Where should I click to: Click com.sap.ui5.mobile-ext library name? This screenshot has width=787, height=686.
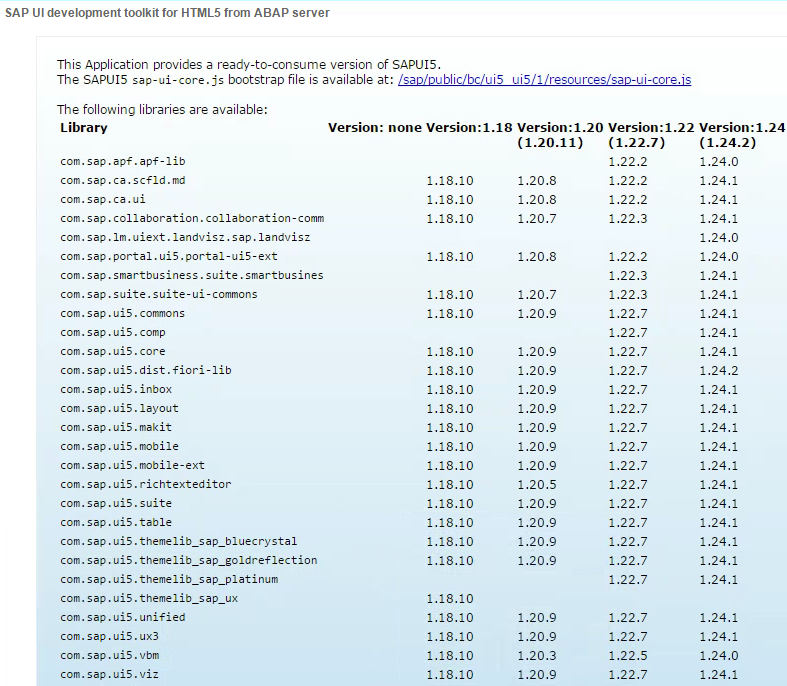(x=133, y=466)
